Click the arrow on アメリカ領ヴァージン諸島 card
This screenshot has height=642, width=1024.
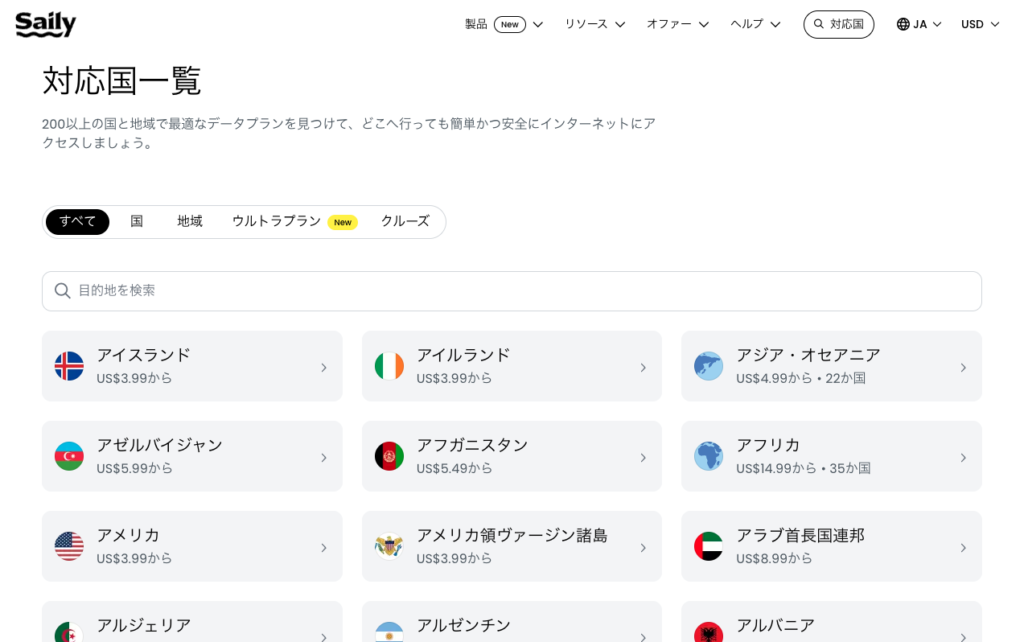coord(643,548)
